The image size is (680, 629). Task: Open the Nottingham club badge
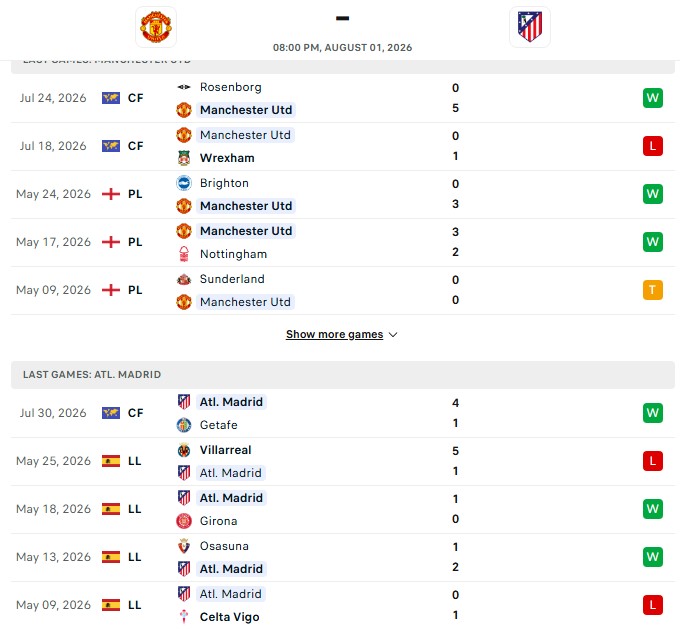[x=184, y=254]
